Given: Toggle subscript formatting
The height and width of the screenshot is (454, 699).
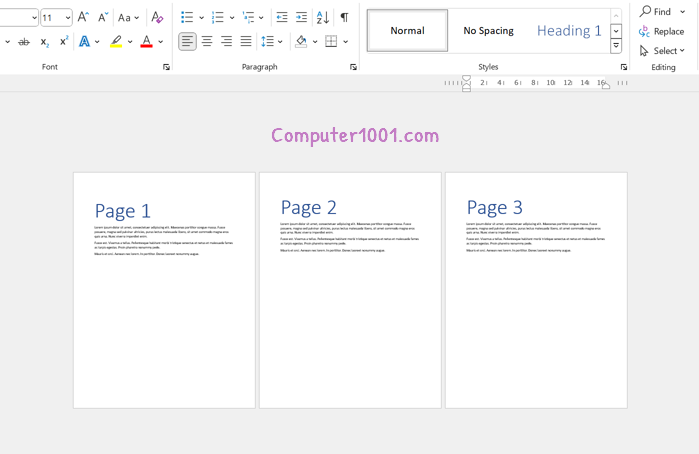Looking at the screenshot, I should click(45, 42).
